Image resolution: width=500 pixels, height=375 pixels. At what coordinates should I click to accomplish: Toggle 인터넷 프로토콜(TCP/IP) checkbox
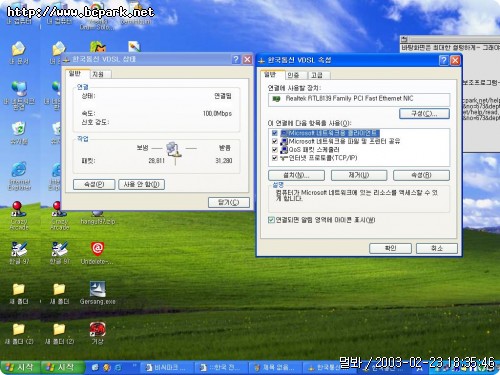[275, 158]
